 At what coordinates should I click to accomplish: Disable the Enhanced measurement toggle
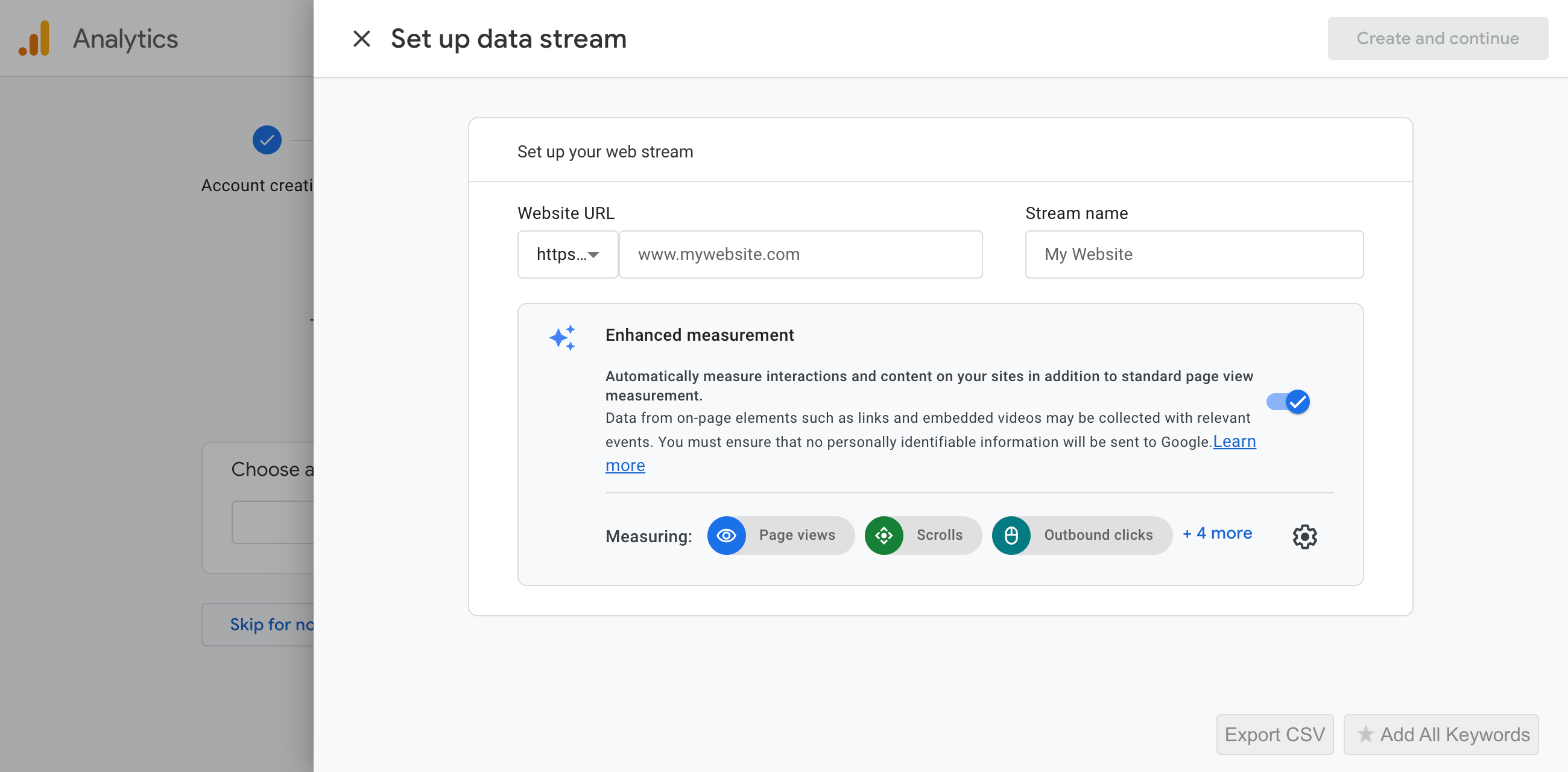point(1288,402)
